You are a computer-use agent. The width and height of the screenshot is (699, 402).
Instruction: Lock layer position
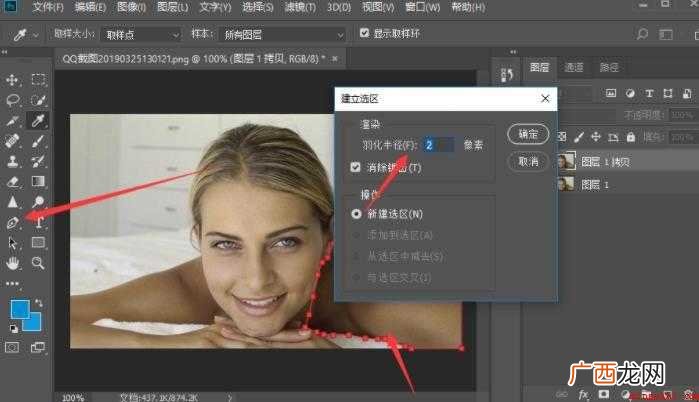[596, 137]
